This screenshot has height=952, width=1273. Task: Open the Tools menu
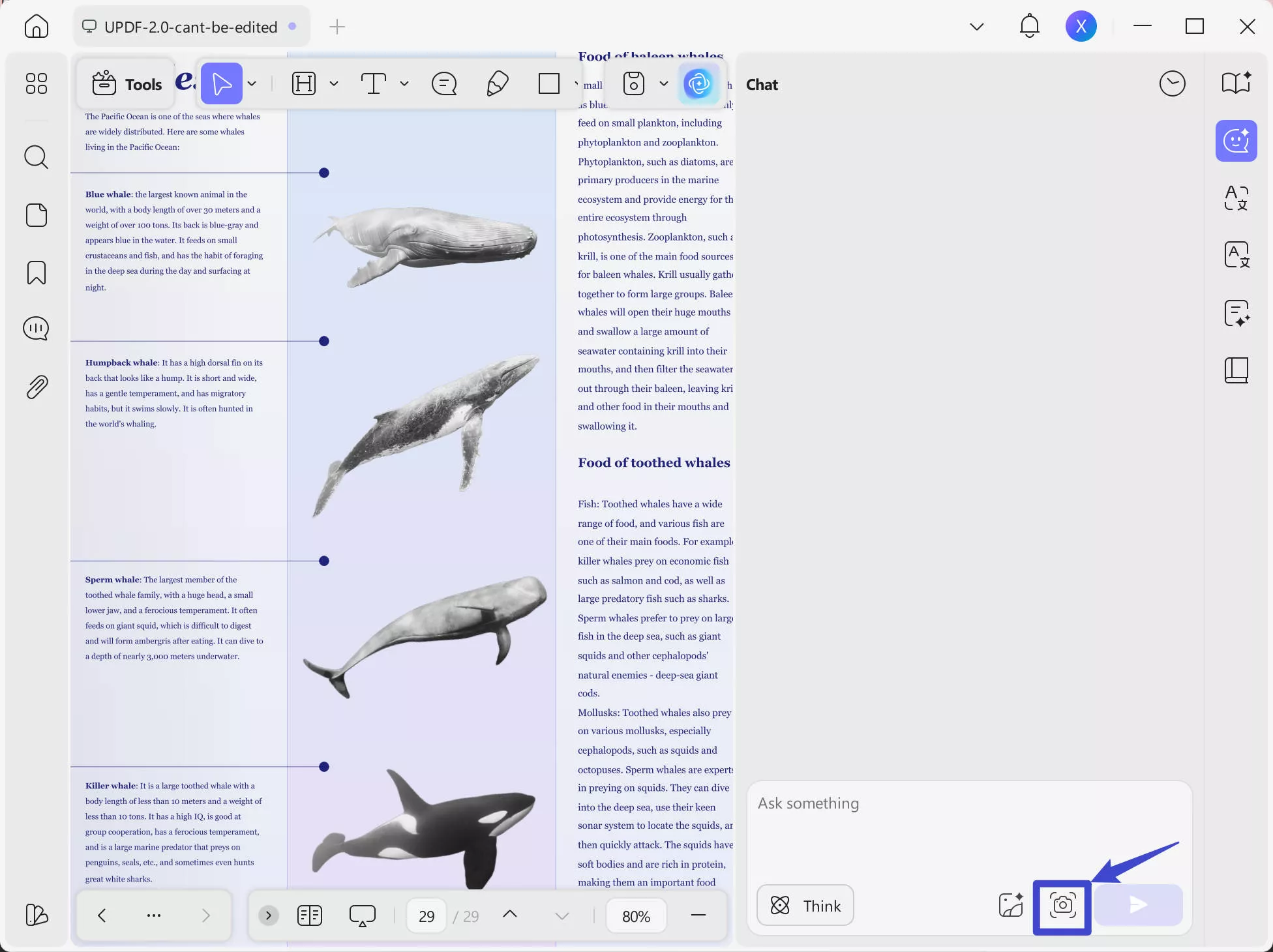click(x=127, y=84)
